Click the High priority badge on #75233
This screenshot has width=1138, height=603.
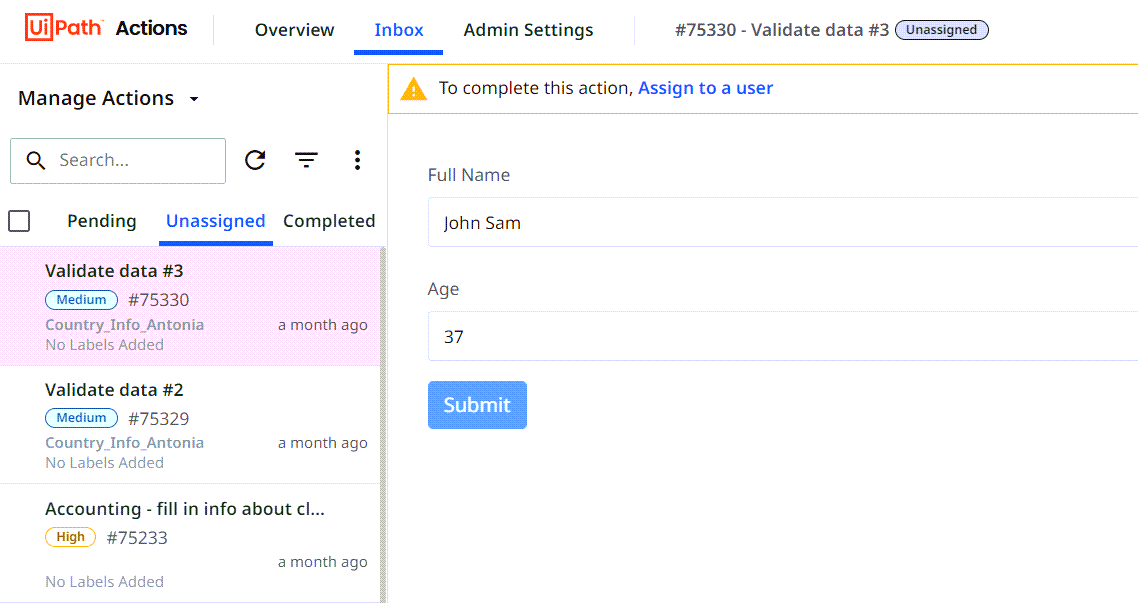click(x=70, y=537)
